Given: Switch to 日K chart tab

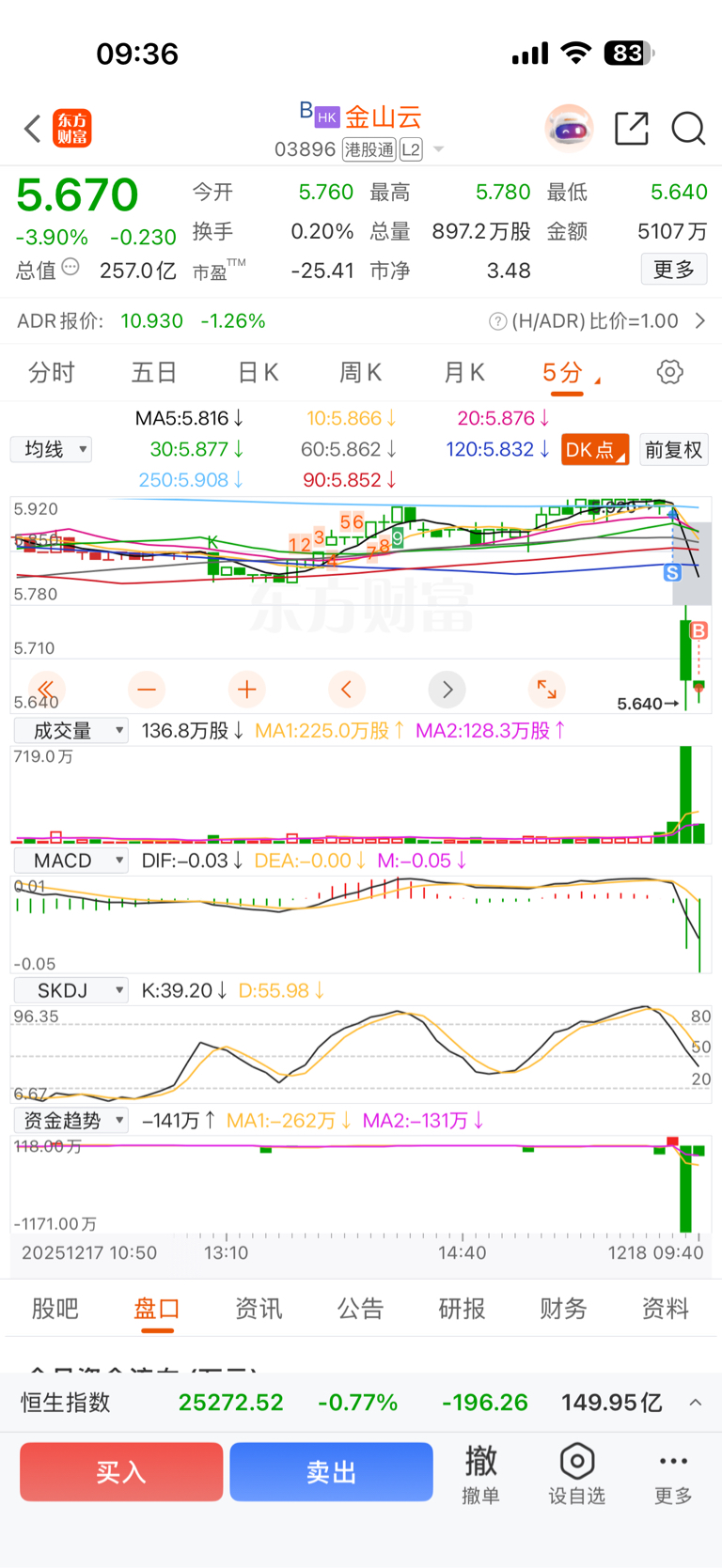Looking at the screenshot, I should (258, 373).
